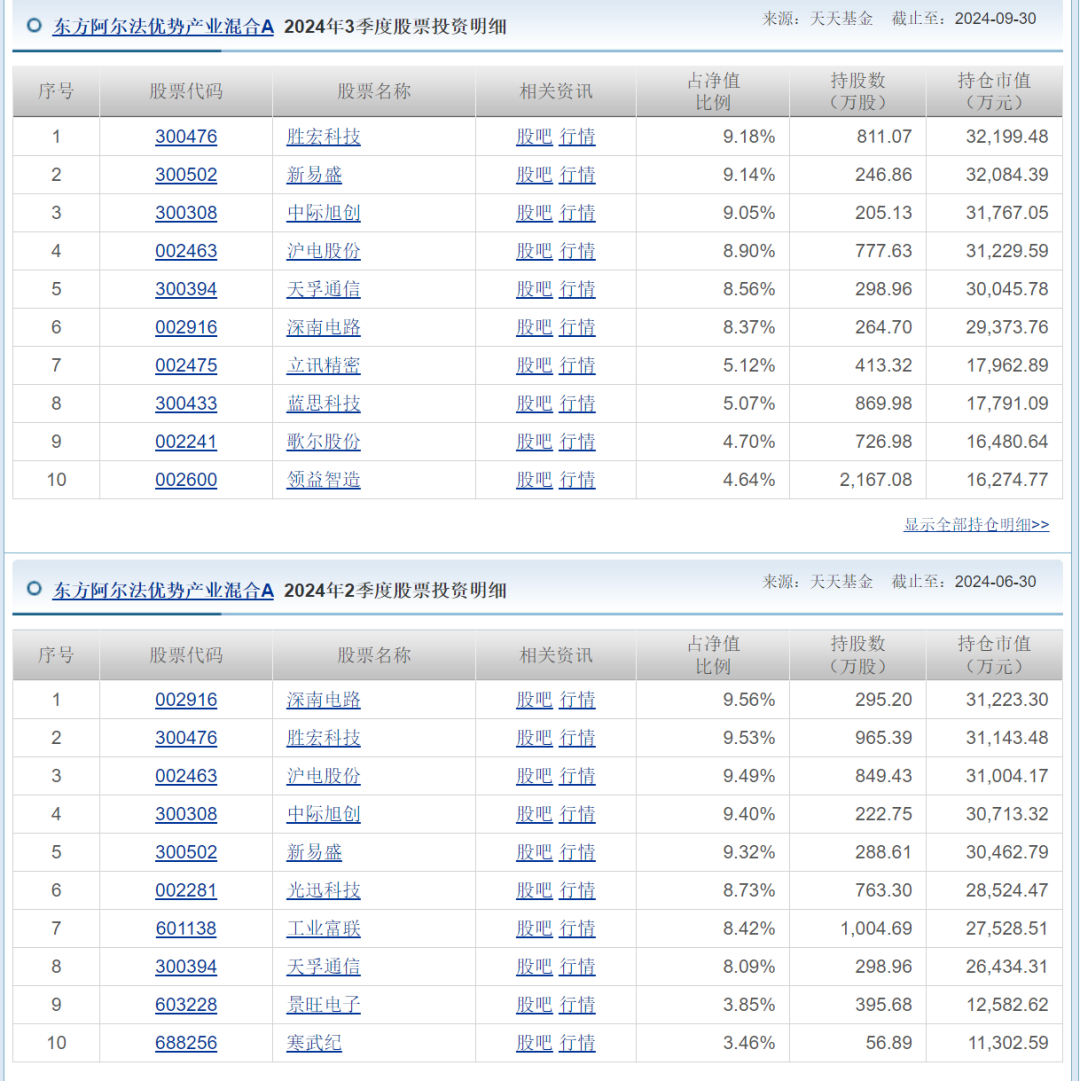
Task: Open 新易盛 stock name in Q3 table
Action: click(314, 174)
